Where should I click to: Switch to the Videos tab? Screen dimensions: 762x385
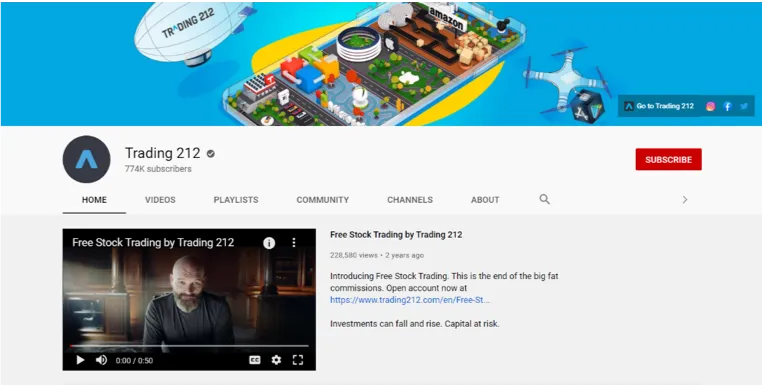(160, 200)
